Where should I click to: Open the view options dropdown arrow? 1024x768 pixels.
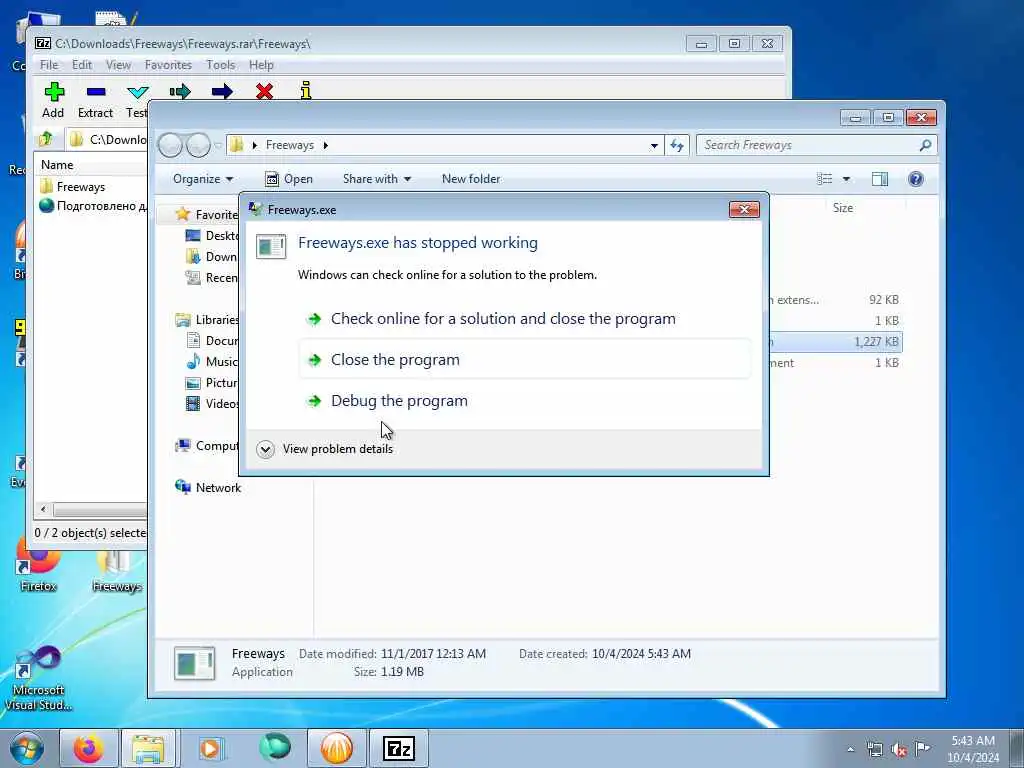click(846, 179)
